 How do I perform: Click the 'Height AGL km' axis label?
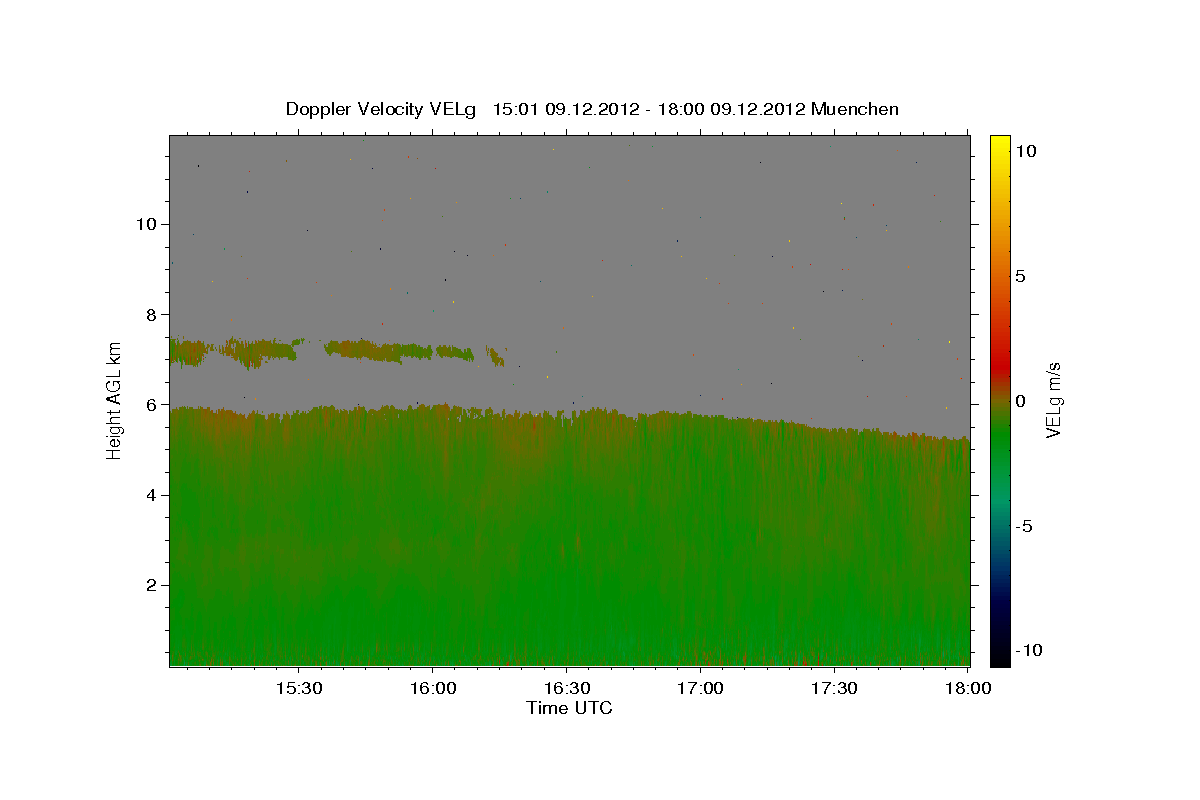(x=115, y=400)
